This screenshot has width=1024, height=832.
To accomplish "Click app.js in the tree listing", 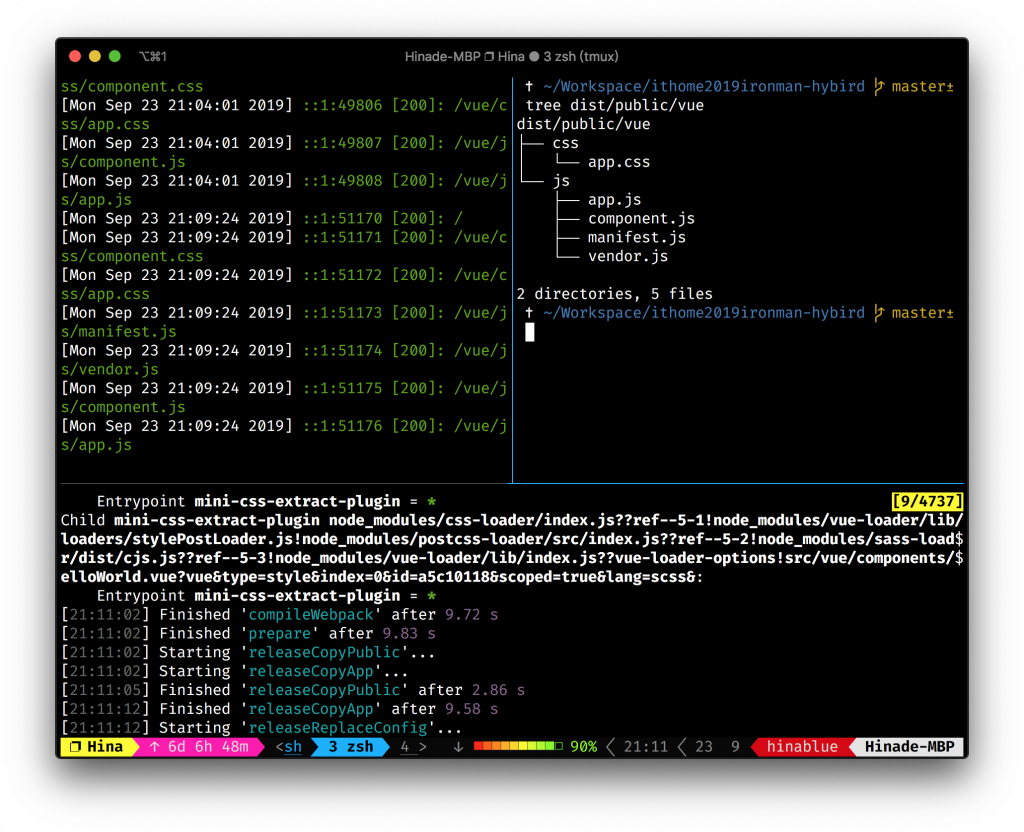I will pyautogui.click(x=615, y=200).
